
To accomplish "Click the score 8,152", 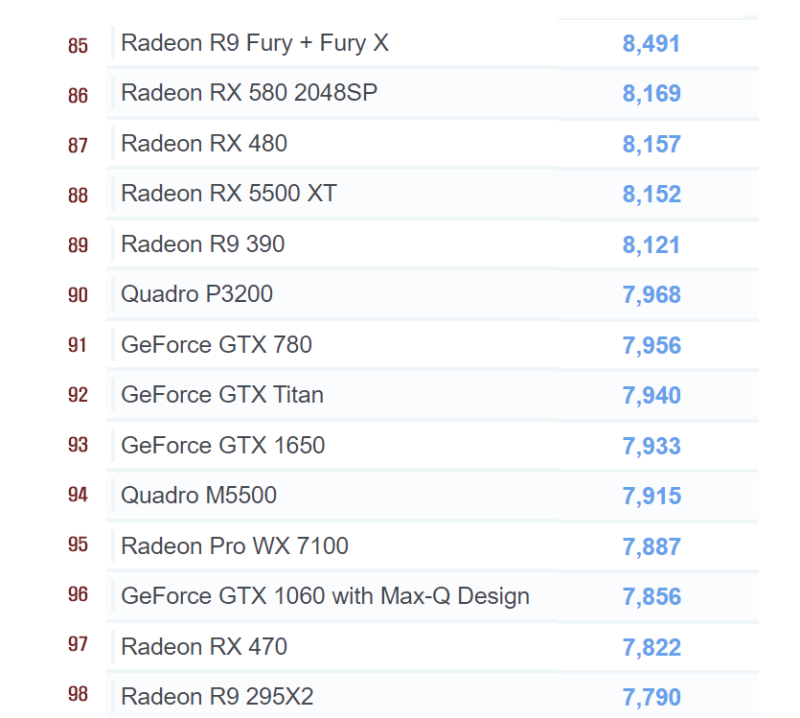I will coord(652,194).
